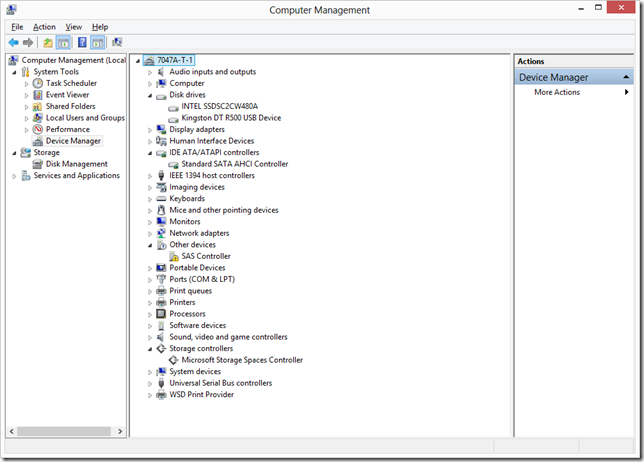Select the 7047A-T-1 computer root node
644x462 pixels.
click(x=175, y=60)
